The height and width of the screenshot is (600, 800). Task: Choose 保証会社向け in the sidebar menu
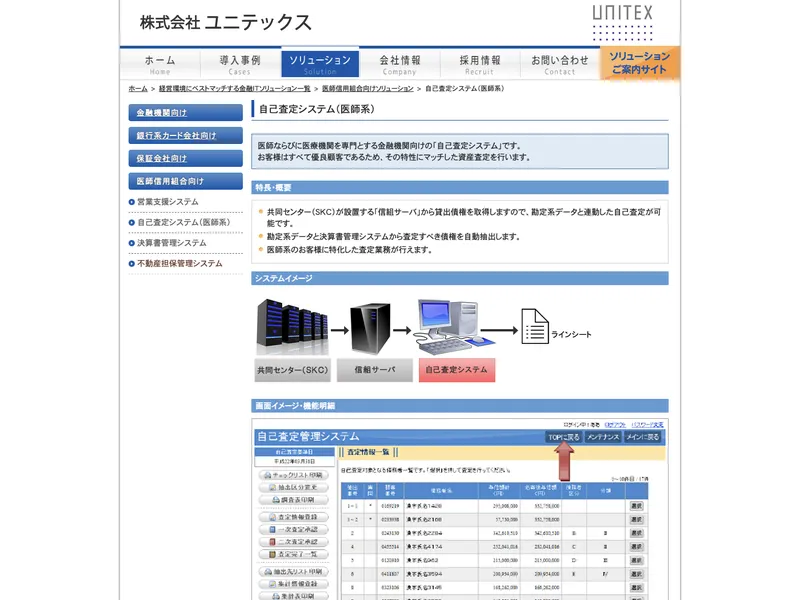point(186,158)
